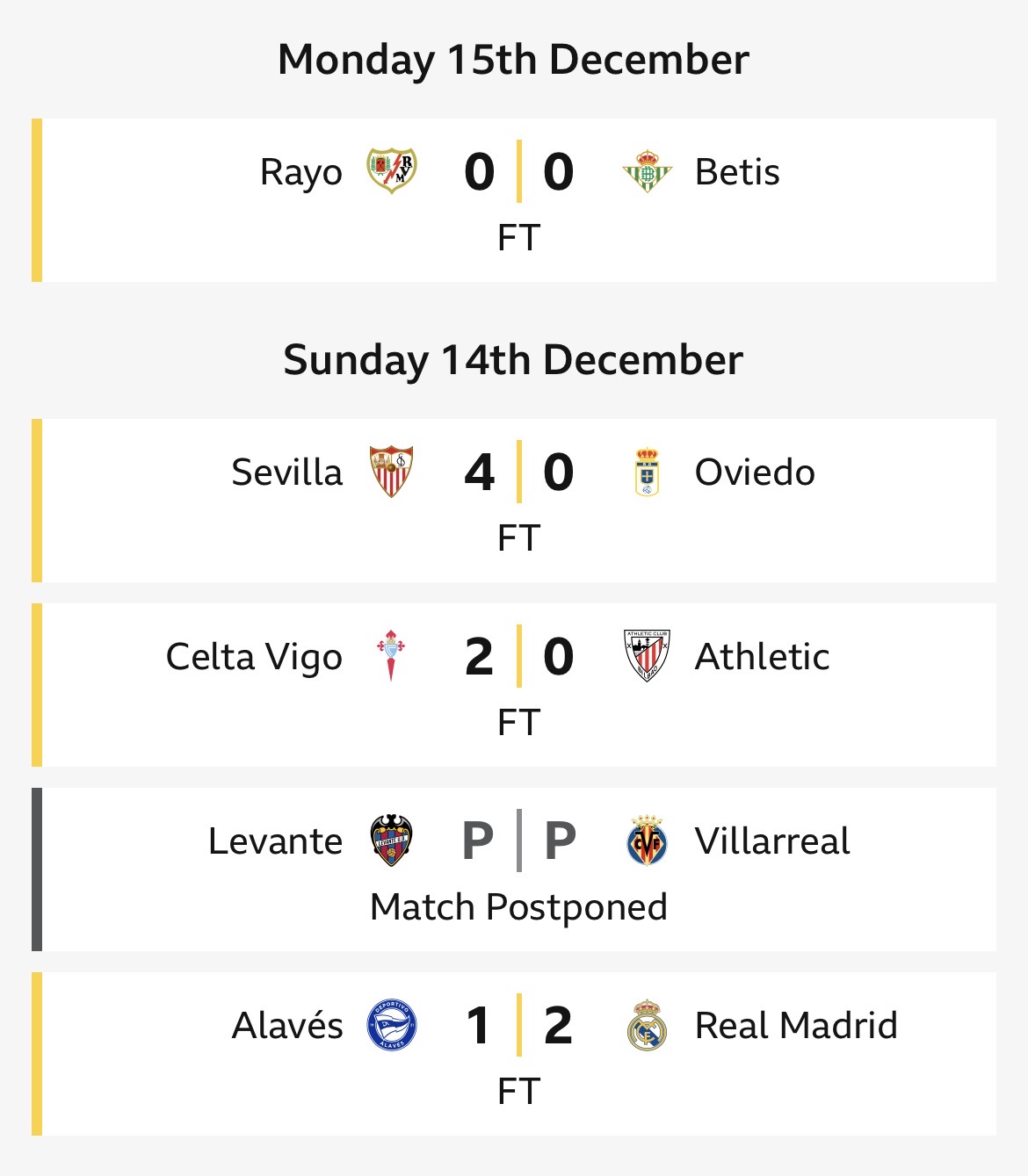Tap the Alavés club badge
Image resolution: width=1028 pixels, height=1176 pixels.
391,1025
